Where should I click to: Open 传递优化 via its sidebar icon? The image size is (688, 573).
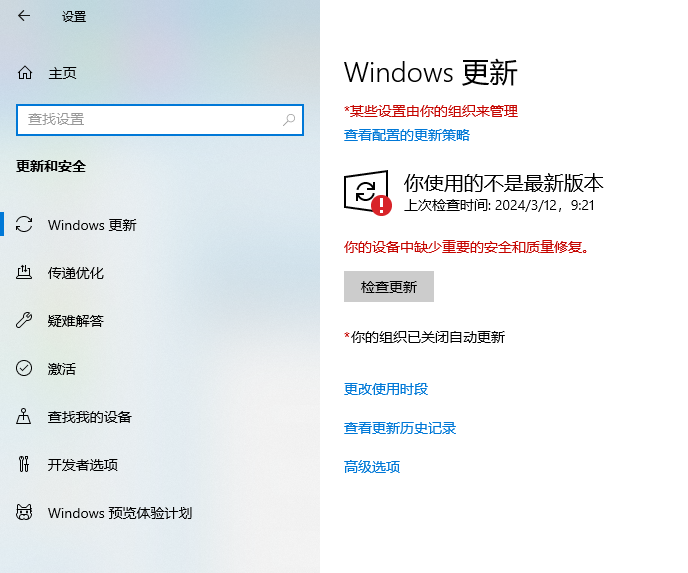25,273
